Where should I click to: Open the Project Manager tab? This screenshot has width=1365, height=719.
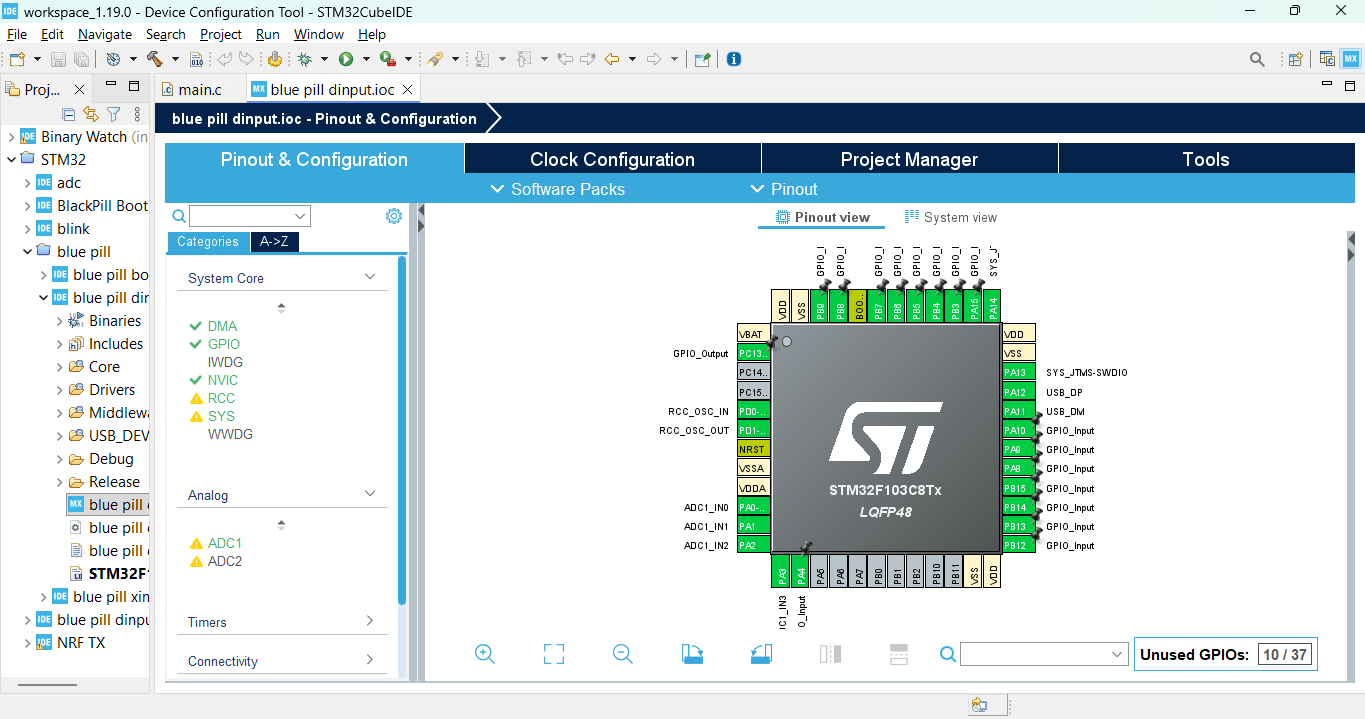pos(909,159)
